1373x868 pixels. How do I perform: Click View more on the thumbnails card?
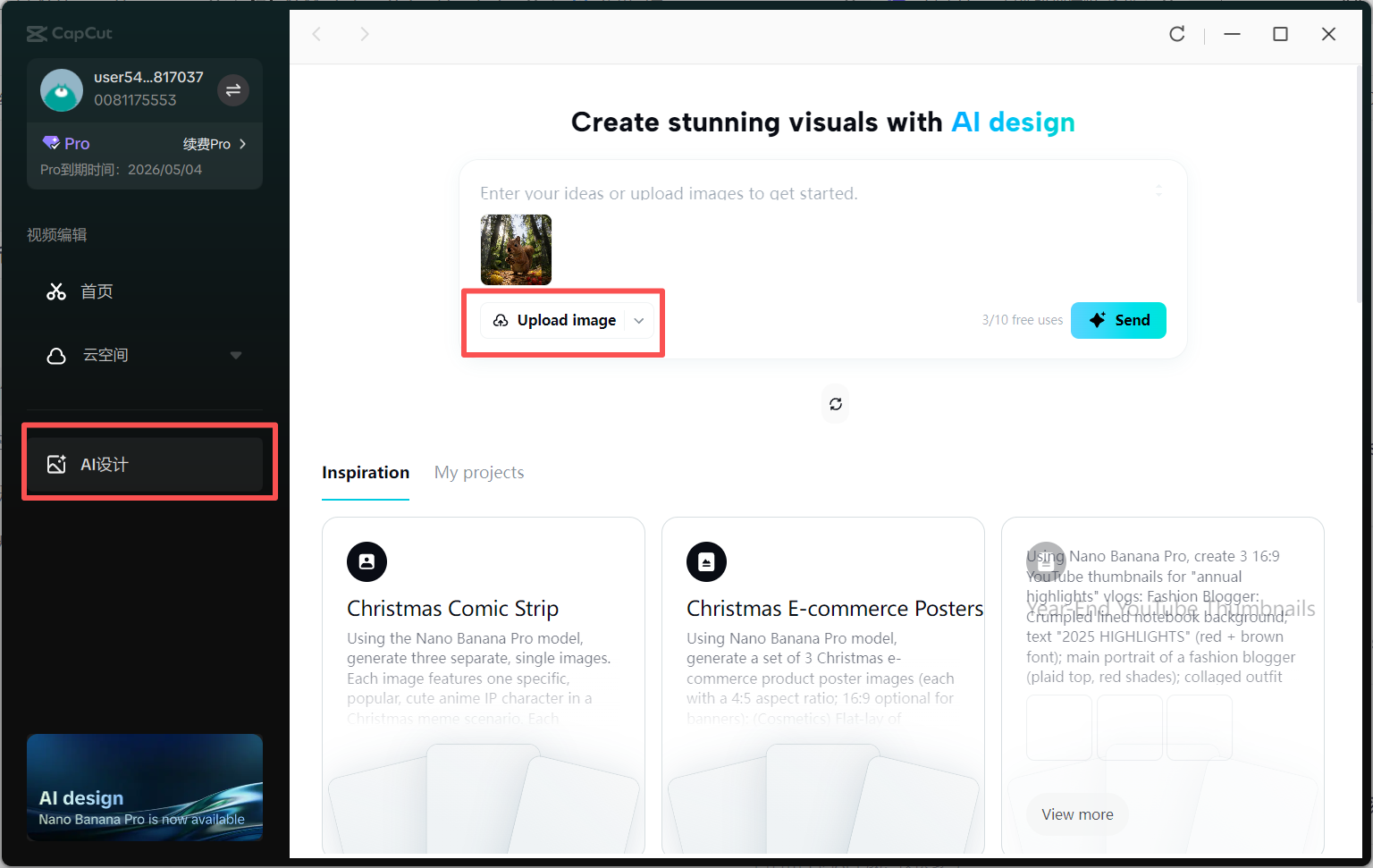coord(1077,814)
